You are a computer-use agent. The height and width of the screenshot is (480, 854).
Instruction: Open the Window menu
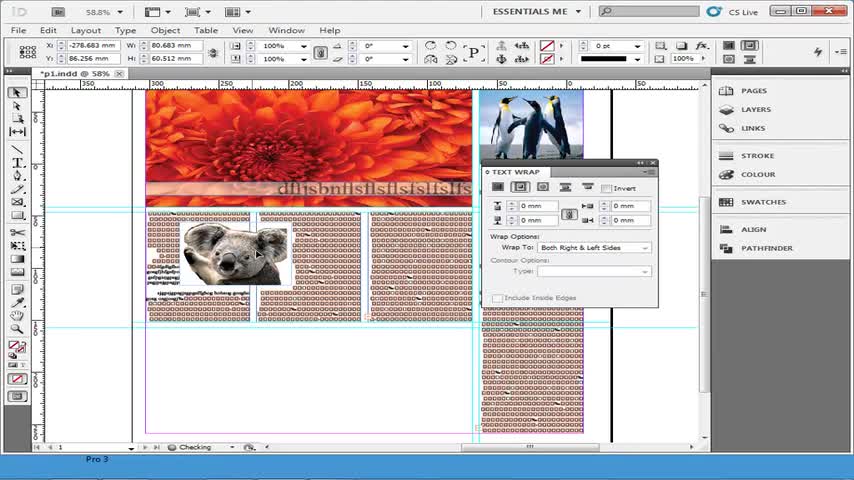point(286,31)
